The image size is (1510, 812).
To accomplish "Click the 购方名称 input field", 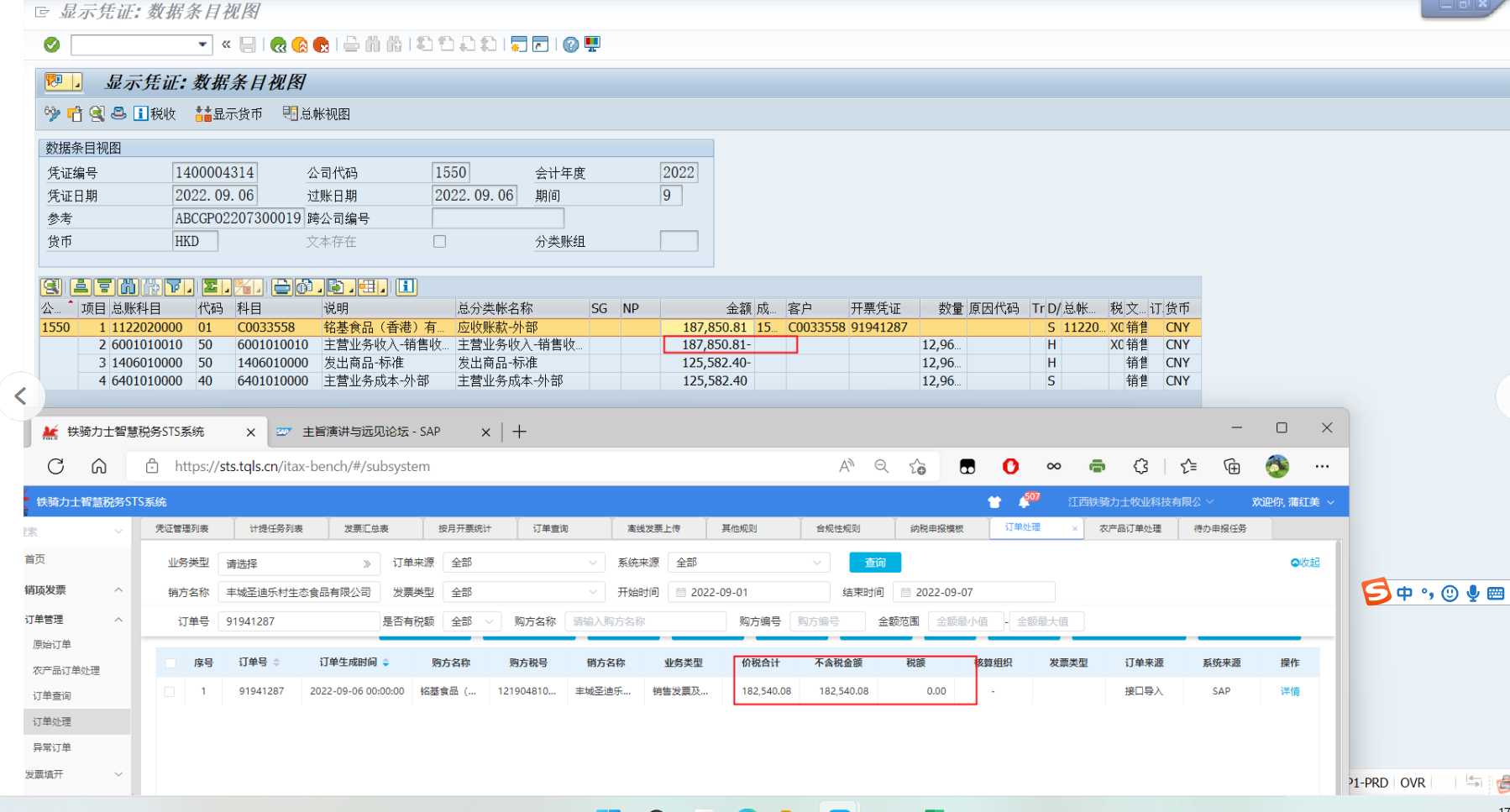I will pos(645,621).
